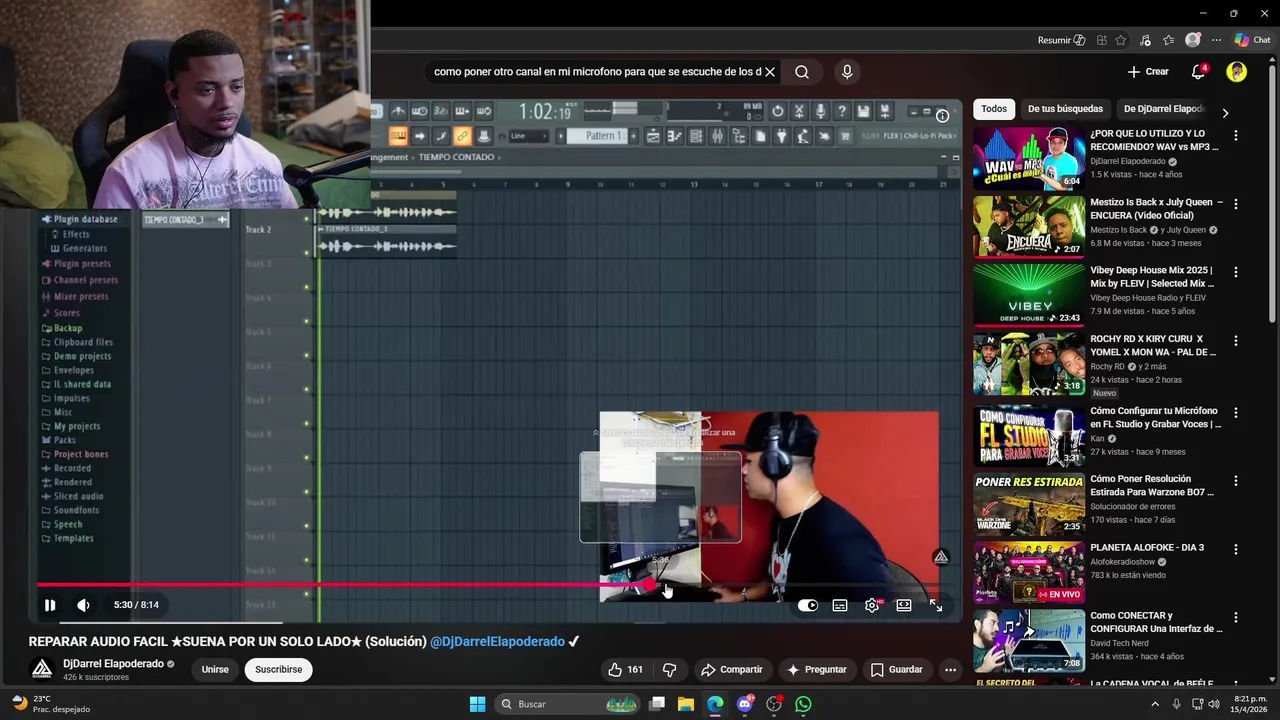The width and height of the screenshot is (1280, 720).
Task: Open options for the WAV vs MP3 video
Action: tap(1236, 136)
